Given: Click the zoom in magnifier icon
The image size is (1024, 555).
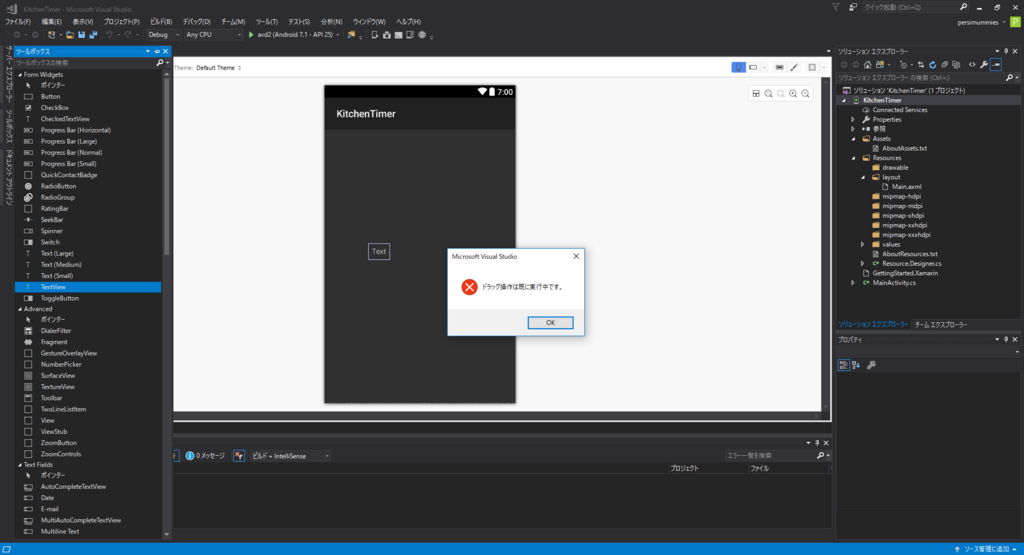Looking at the screenshot, I should coord(793,93).
